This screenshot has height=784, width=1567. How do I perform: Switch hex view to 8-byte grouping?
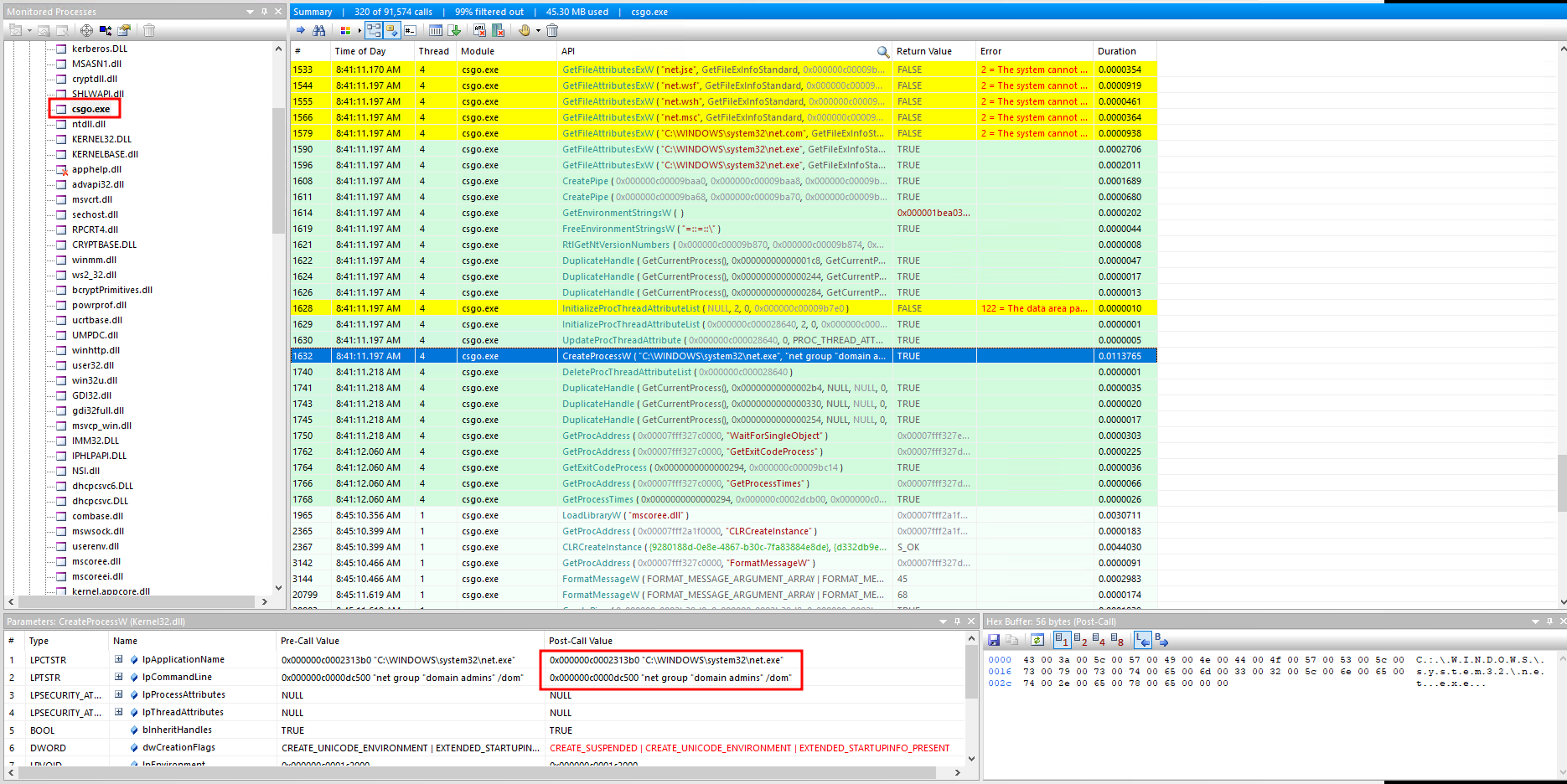[x=1117, y=640]
